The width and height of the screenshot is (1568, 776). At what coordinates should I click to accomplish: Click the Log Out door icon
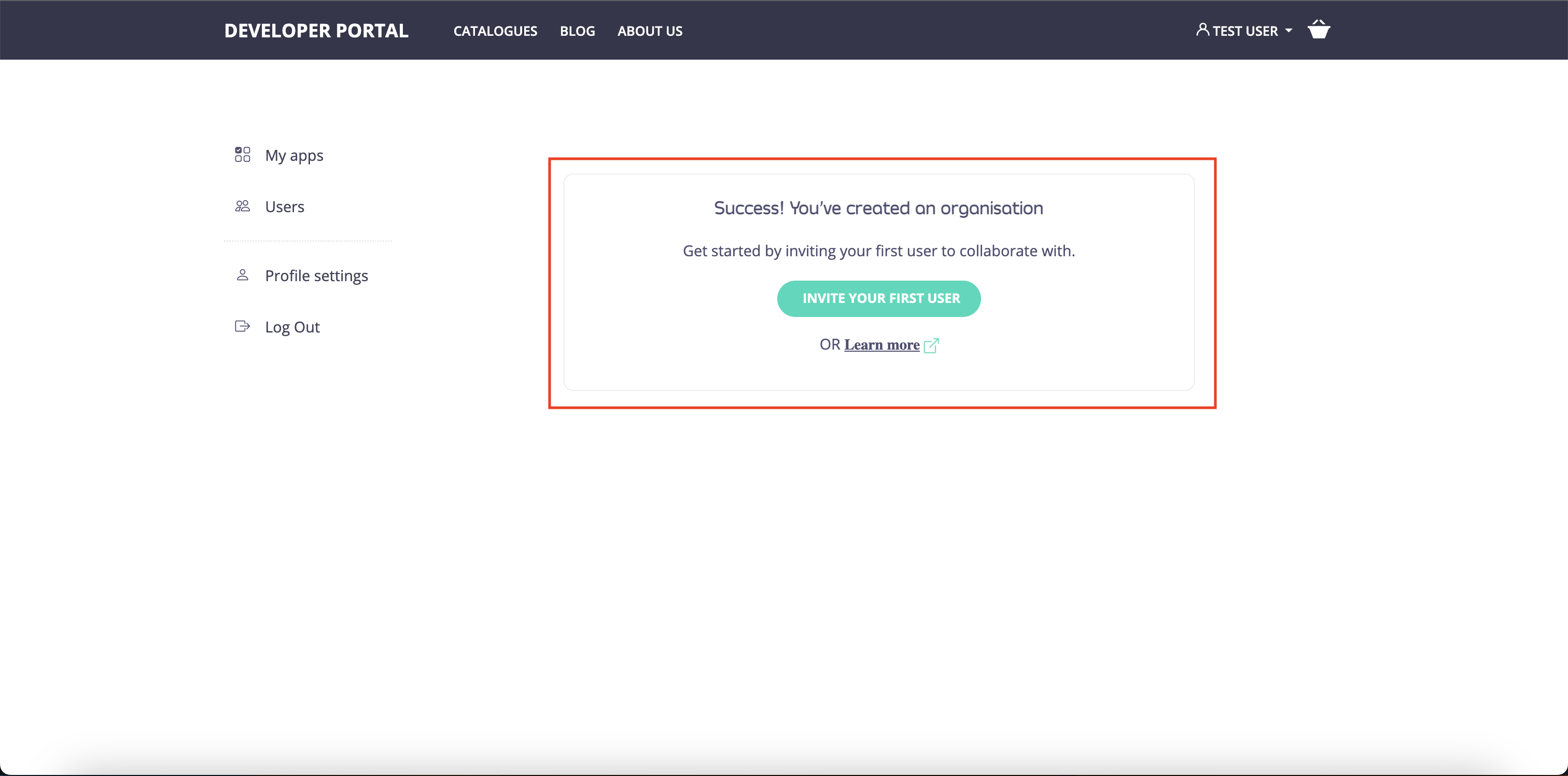pyautogui.click(x=242, y=326)
